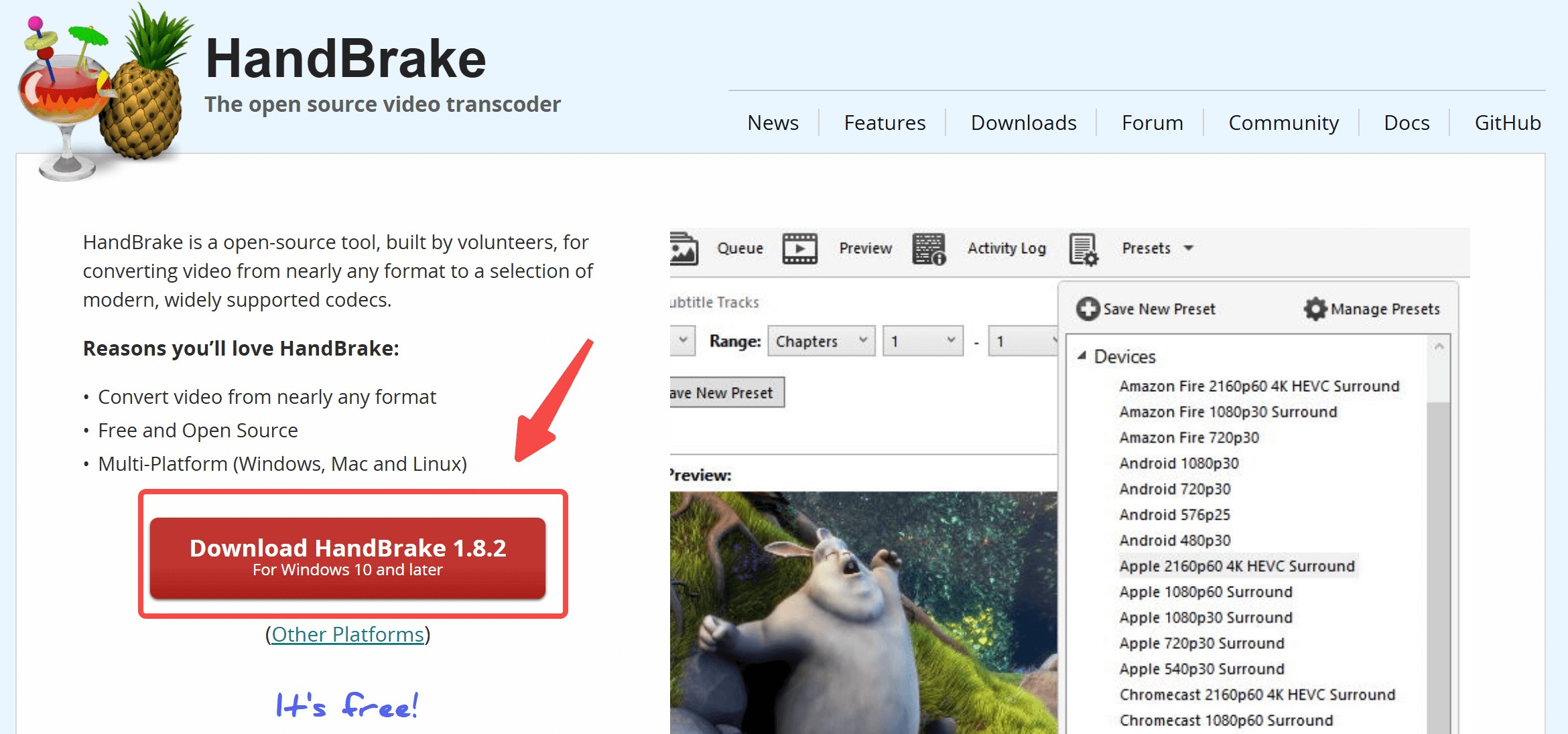
Task: Click the tagline 'The open source video transcoder'
Action: tap(383, 104)
